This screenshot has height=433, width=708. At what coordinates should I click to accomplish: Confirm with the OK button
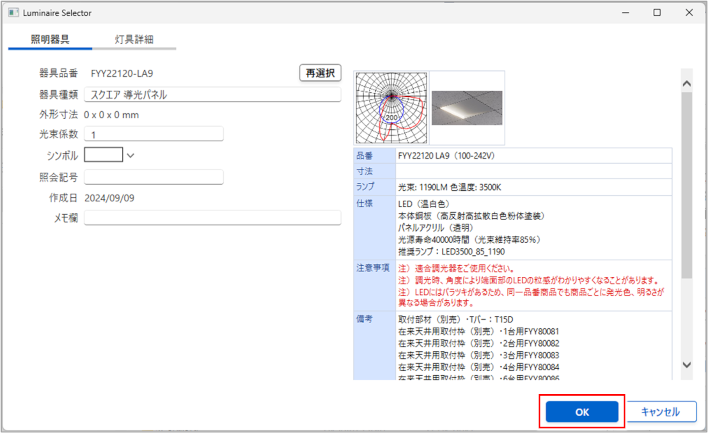pyautogui.click(x=582, y=412)
